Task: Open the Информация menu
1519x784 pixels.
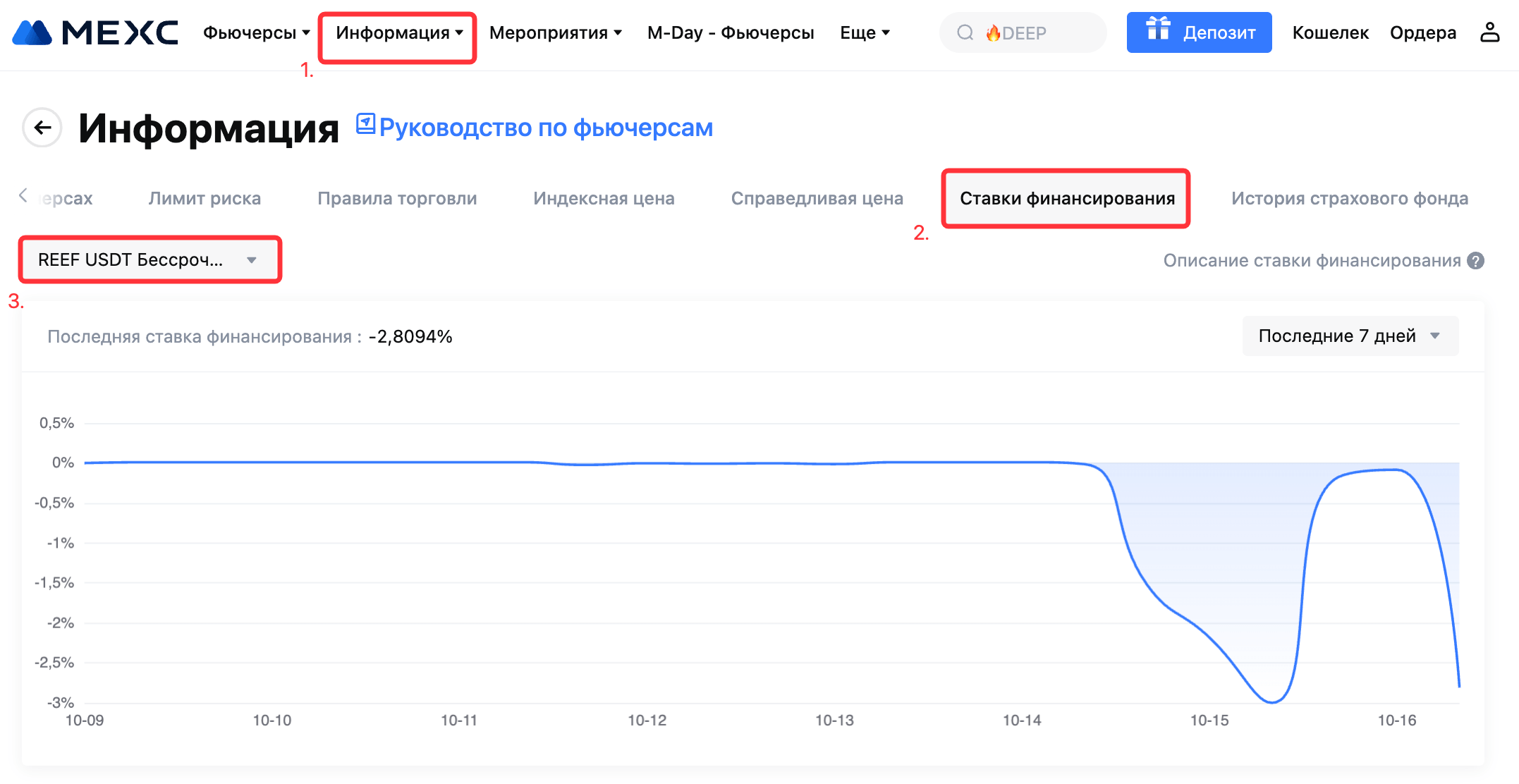Action: (398, 33)
